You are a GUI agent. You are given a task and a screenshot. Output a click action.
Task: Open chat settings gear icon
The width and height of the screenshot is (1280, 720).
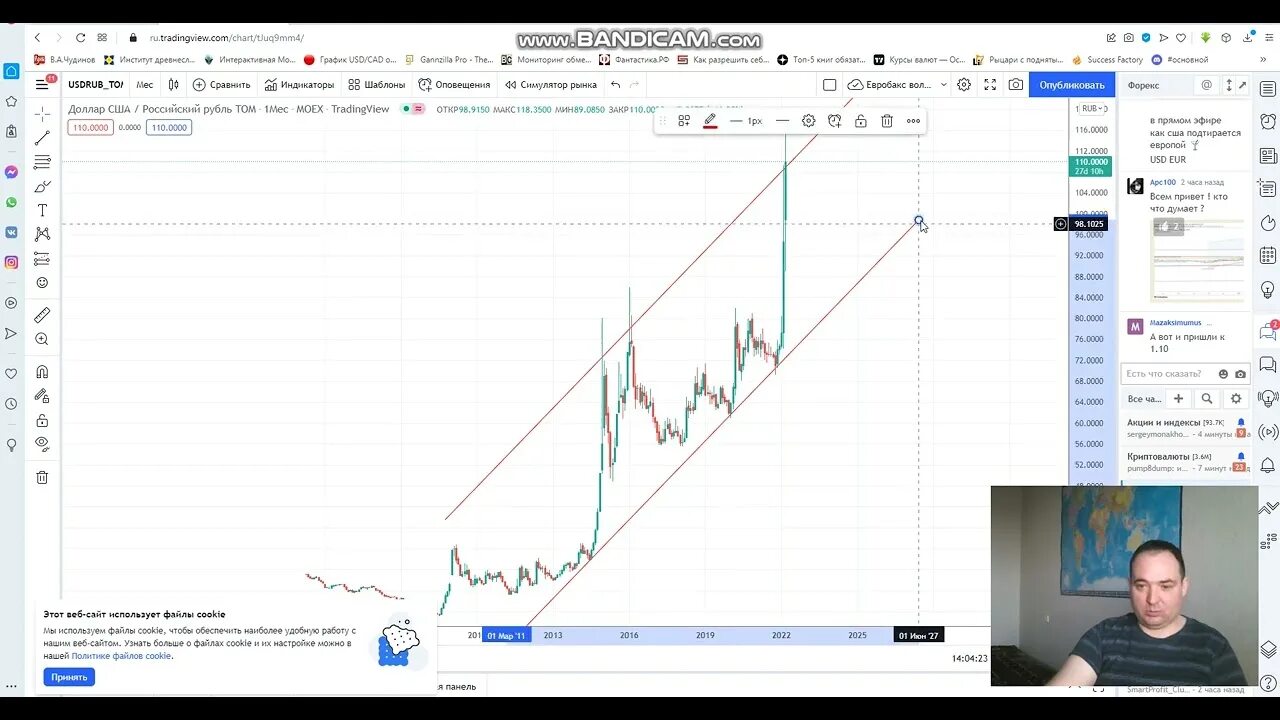[1236, 399]
